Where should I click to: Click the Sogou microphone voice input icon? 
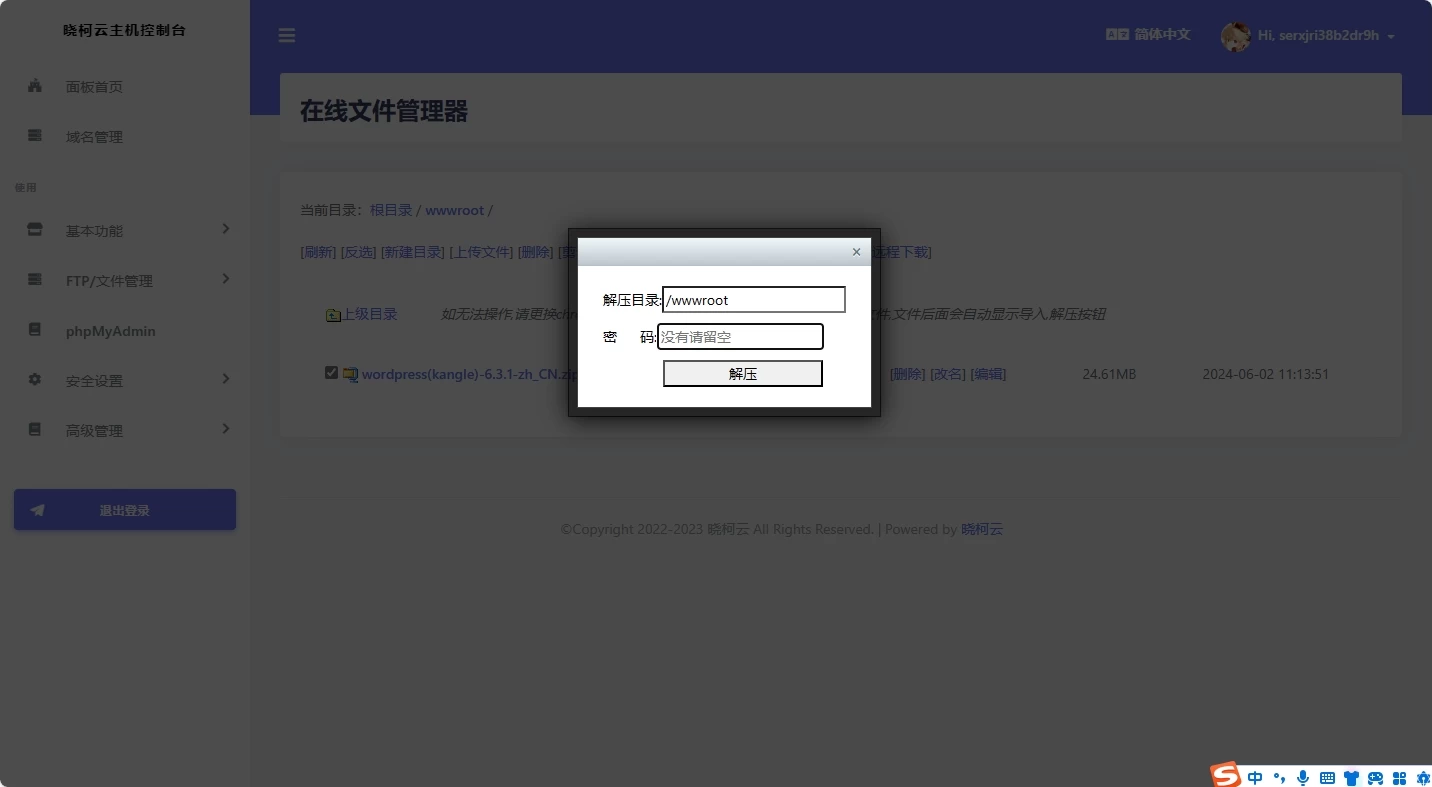click(x=1303, y=777)
